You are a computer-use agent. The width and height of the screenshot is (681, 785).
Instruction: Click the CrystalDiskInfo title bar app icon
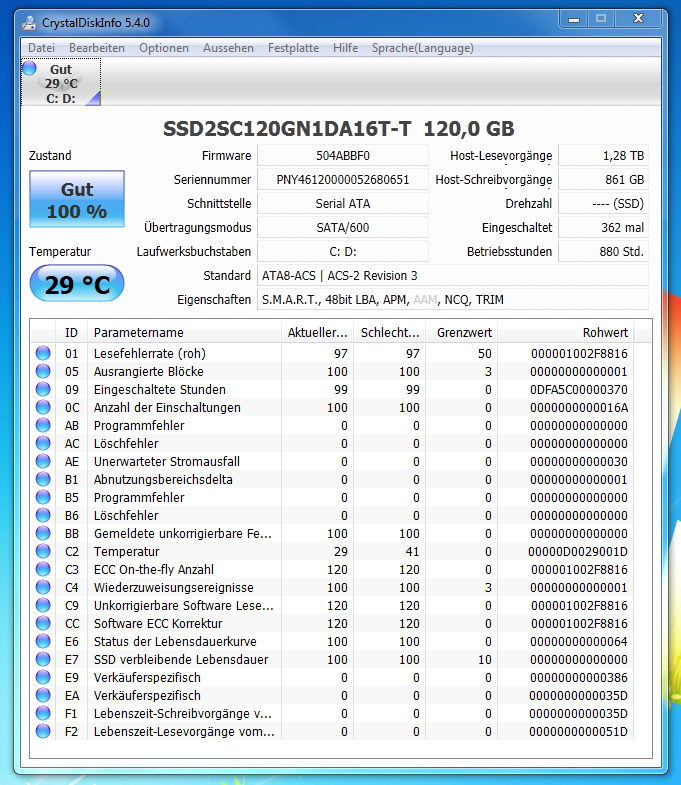(x=30, y=23)
